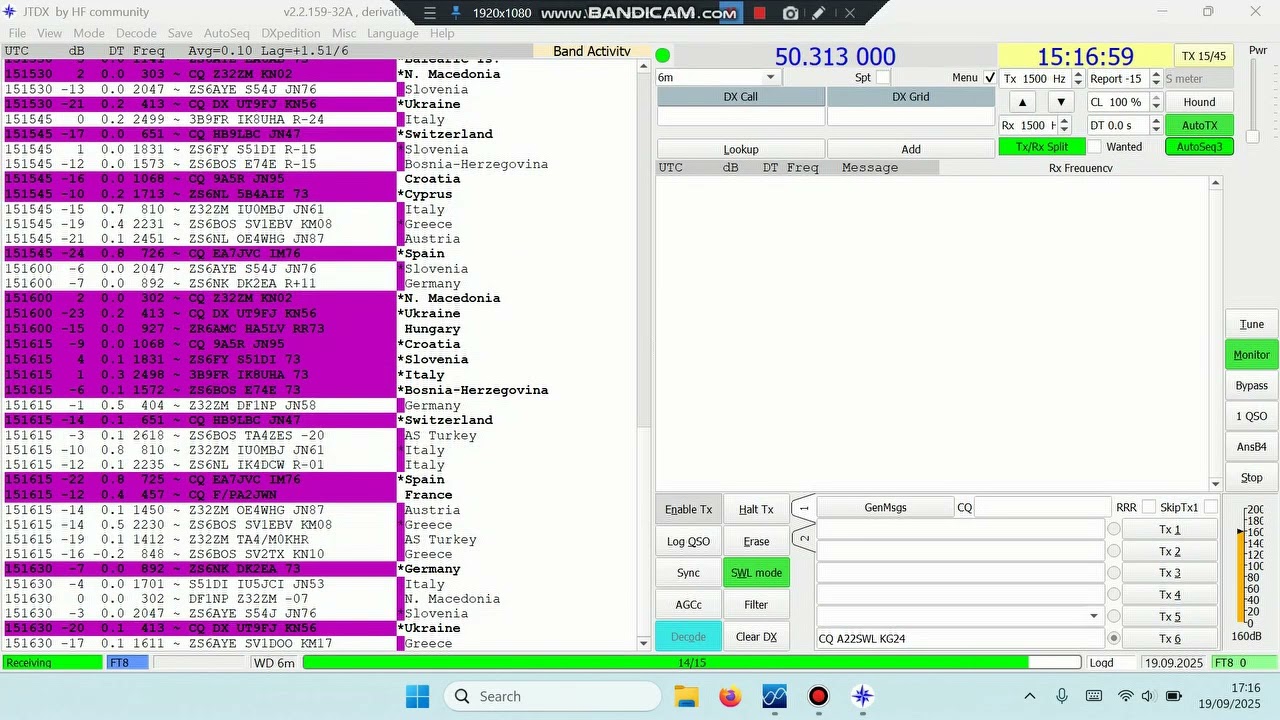Image resolution: width=1280 pixels, height=720 pixels.
Task: Open the Bandicam recorder taskbar icon
Action: [818, 696]
